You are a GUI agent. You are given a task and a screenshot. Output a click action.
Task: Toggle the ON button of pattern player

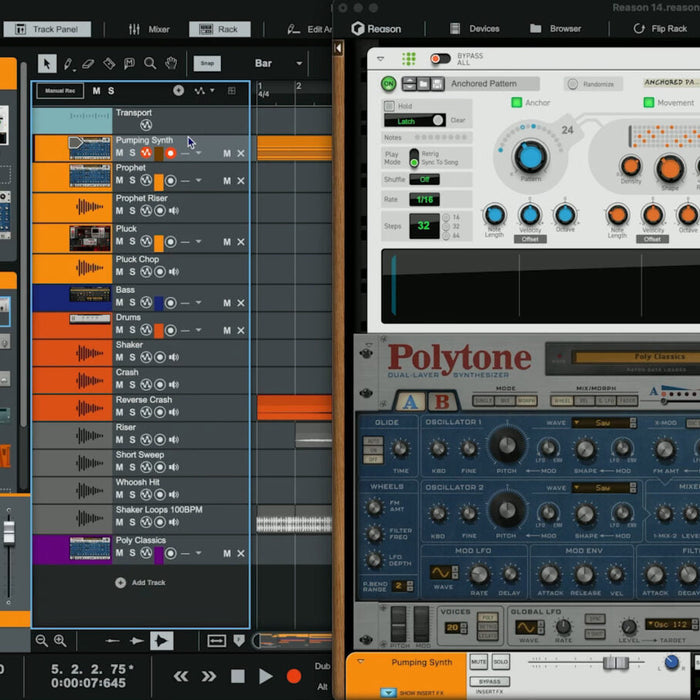389,84
